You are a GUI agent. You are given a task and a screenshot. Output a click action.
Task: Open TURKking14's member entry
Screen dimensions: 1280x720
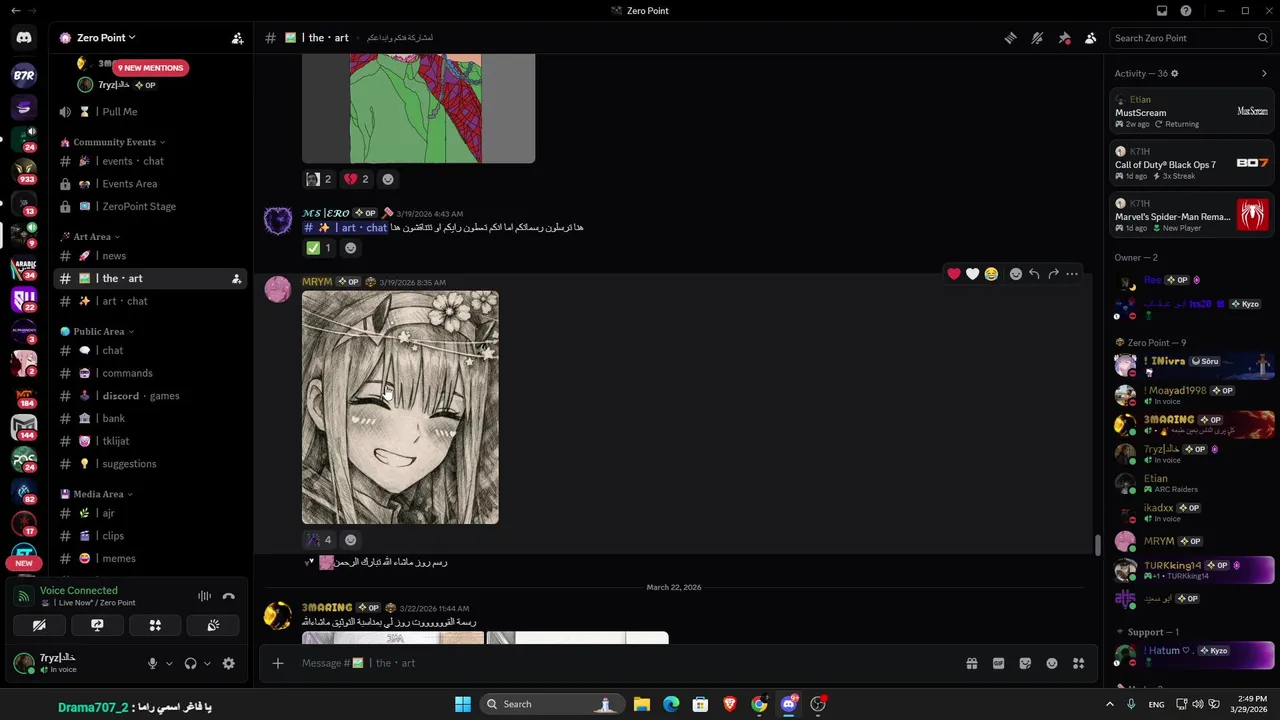pyautogui.click(x=1194, y=570)
